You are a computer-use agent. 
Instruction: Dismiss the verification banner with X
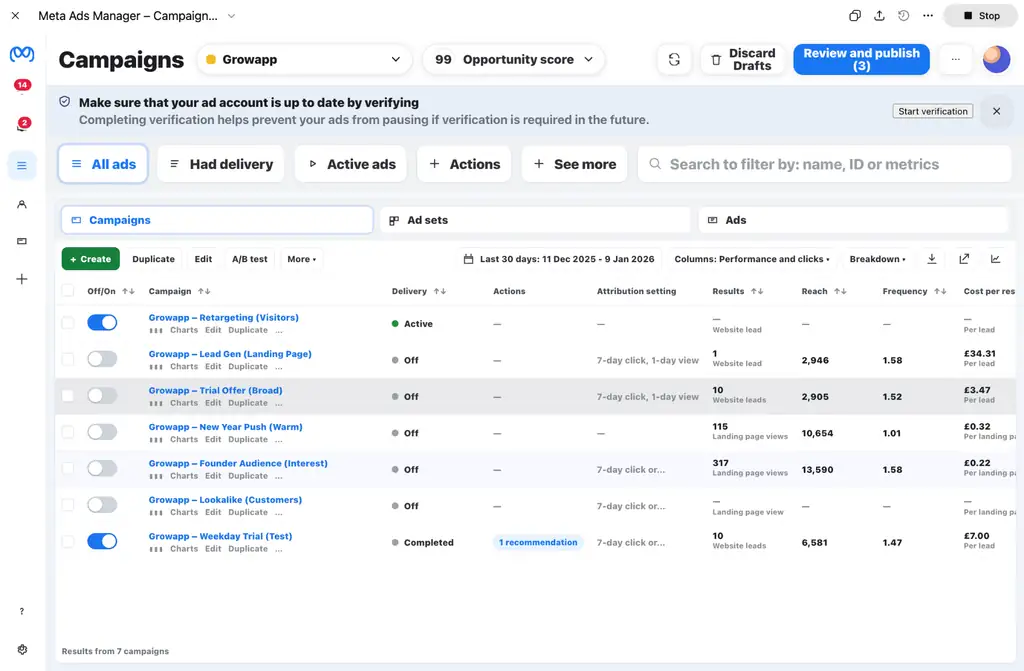[997, 111]
